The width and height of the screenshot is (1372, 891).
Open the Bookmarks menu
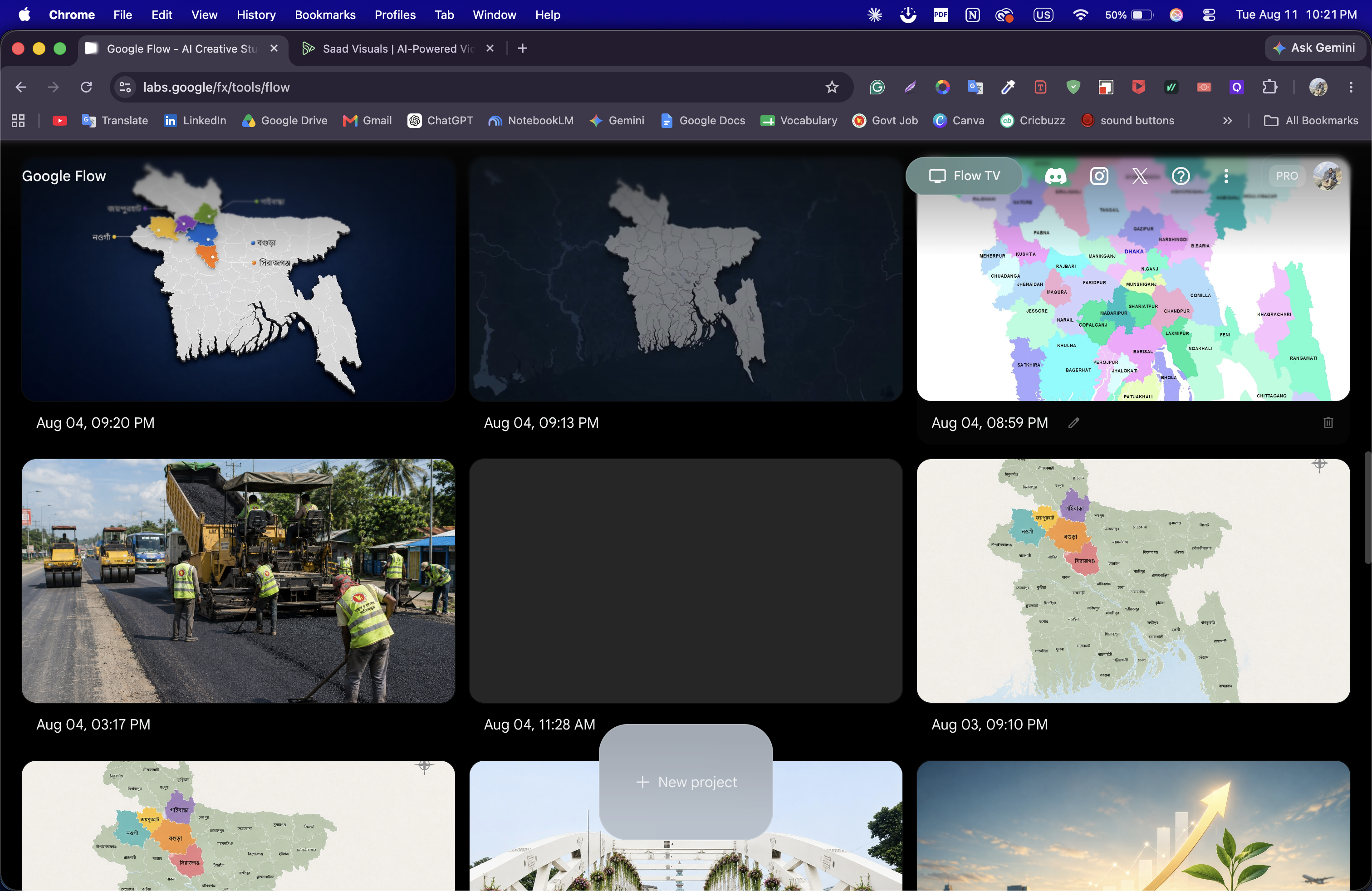[x=325, y=15]
